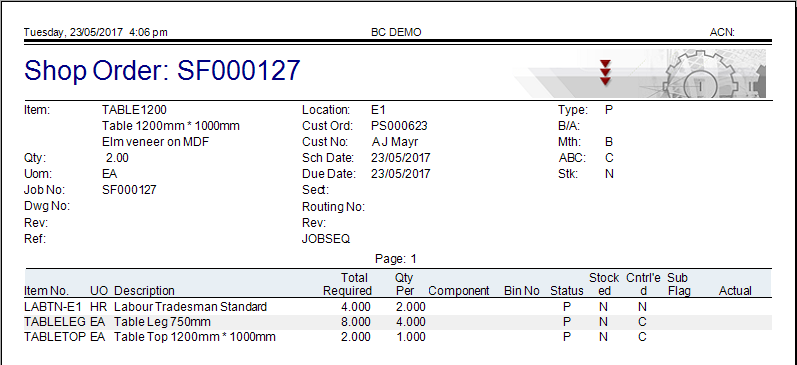Click the customer name A J Mayr
797x365 pixels.
(395, 142)
